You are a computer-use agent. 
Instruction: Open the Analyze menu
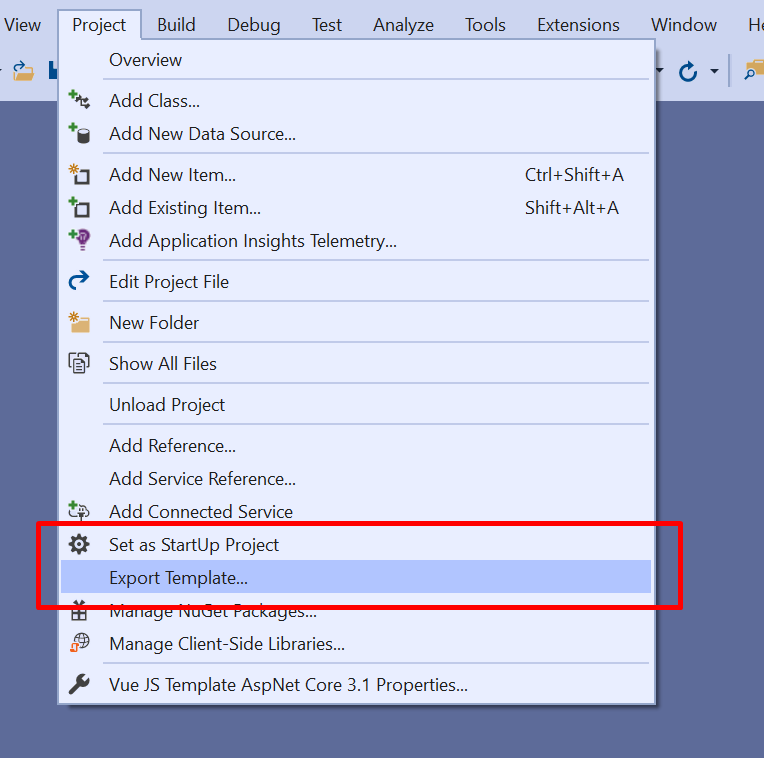pos(403,25)
